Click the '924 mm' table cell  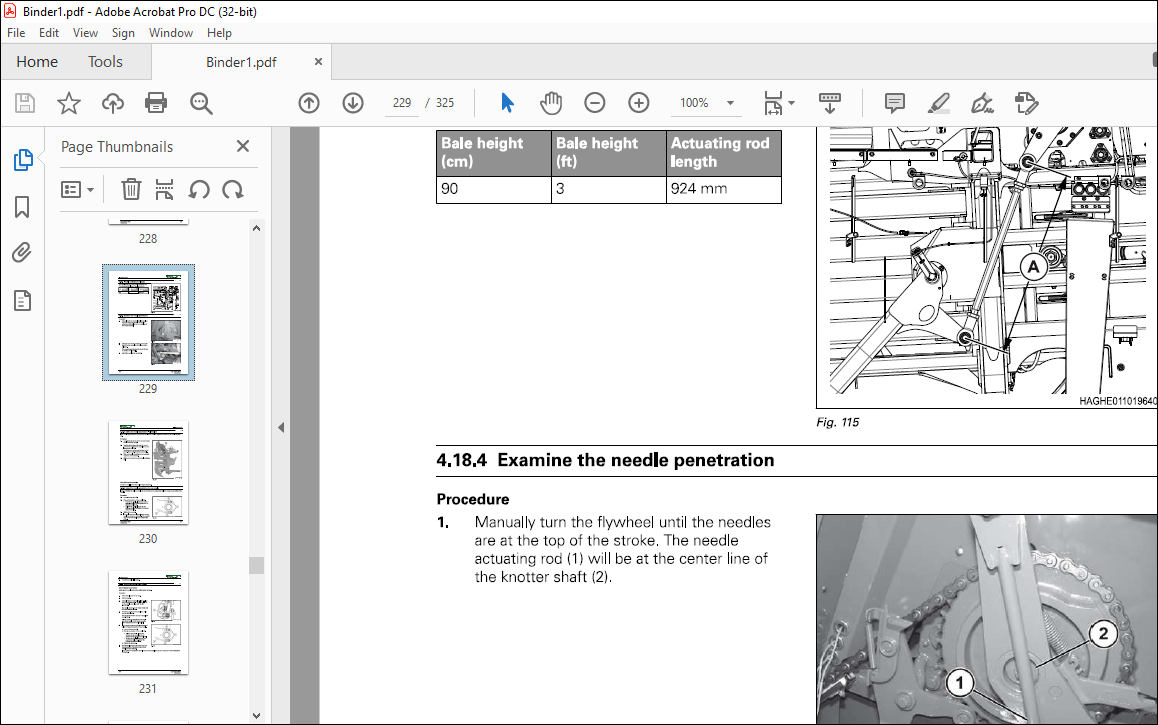tap(724, 189)
